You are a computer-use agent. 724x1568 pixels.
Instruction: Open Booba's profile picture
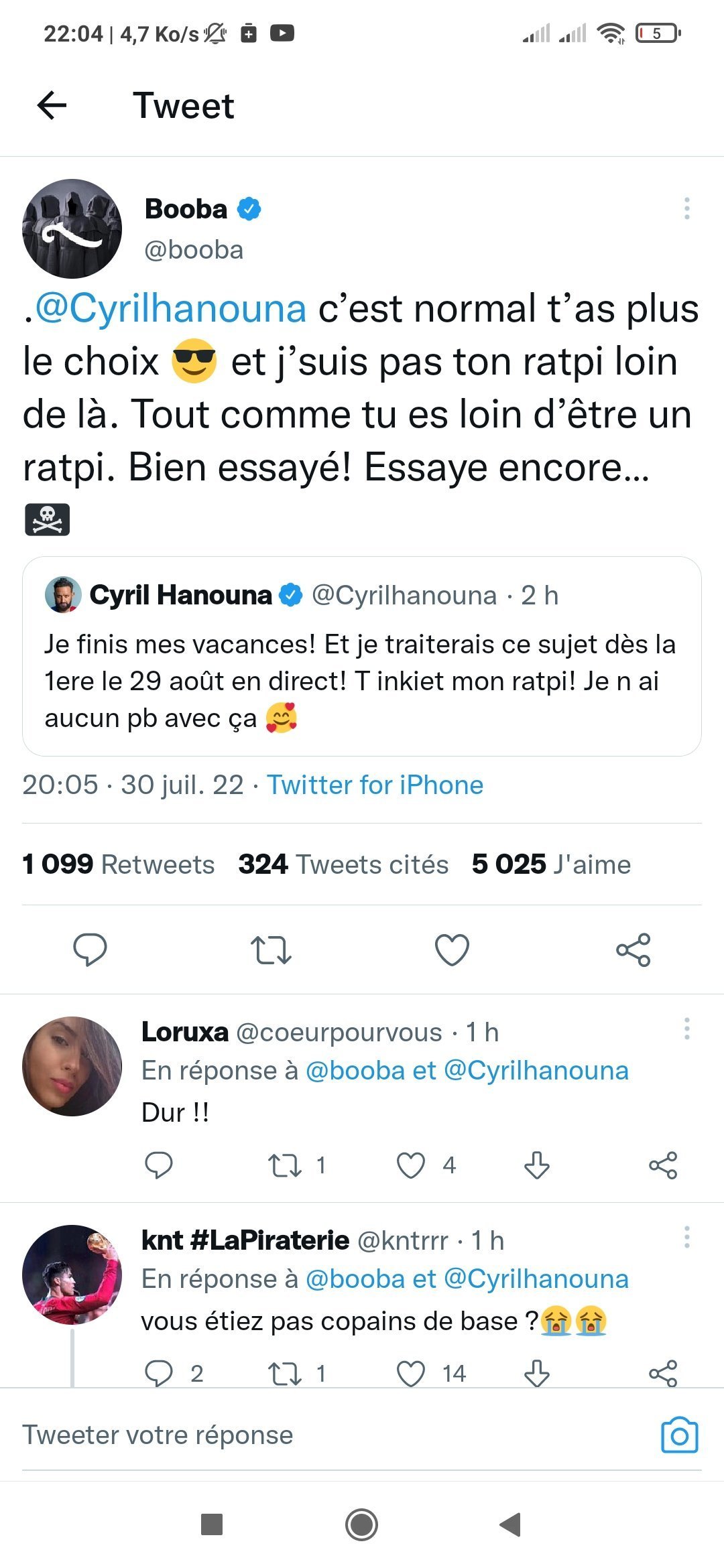coord(72,228)
